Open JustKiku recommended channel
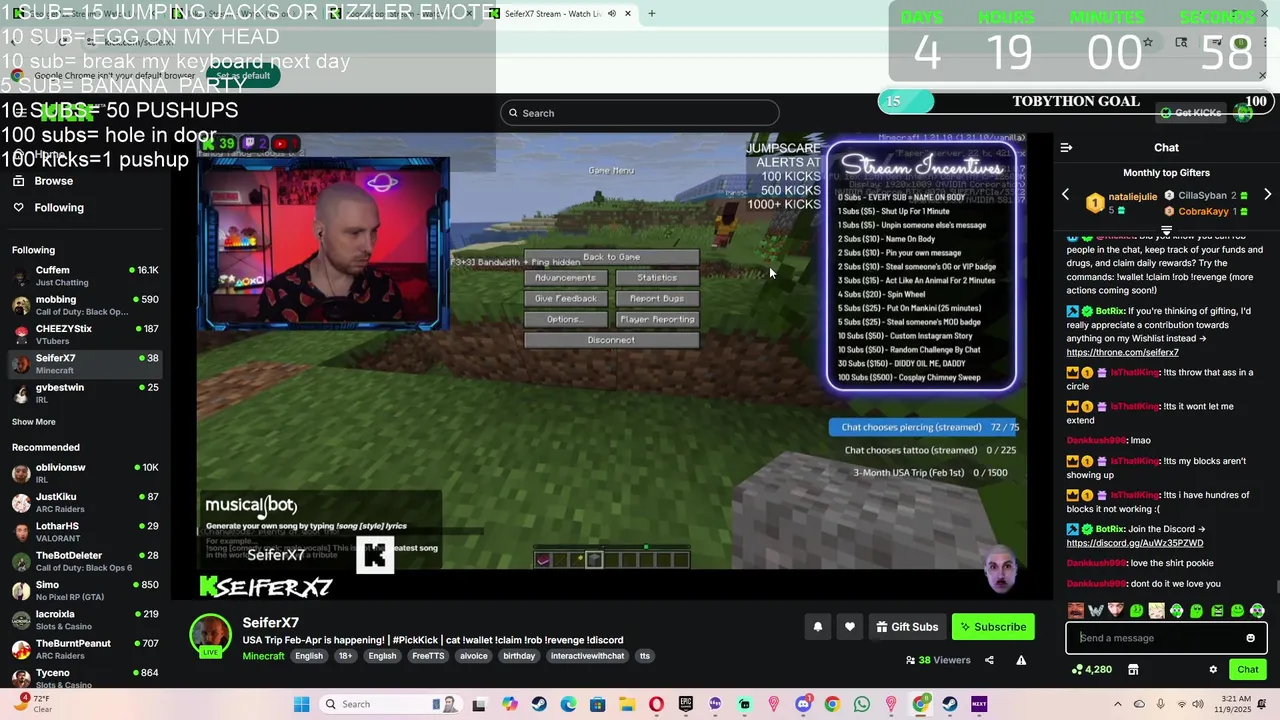 pyautogui.click(x=85, y=502)
